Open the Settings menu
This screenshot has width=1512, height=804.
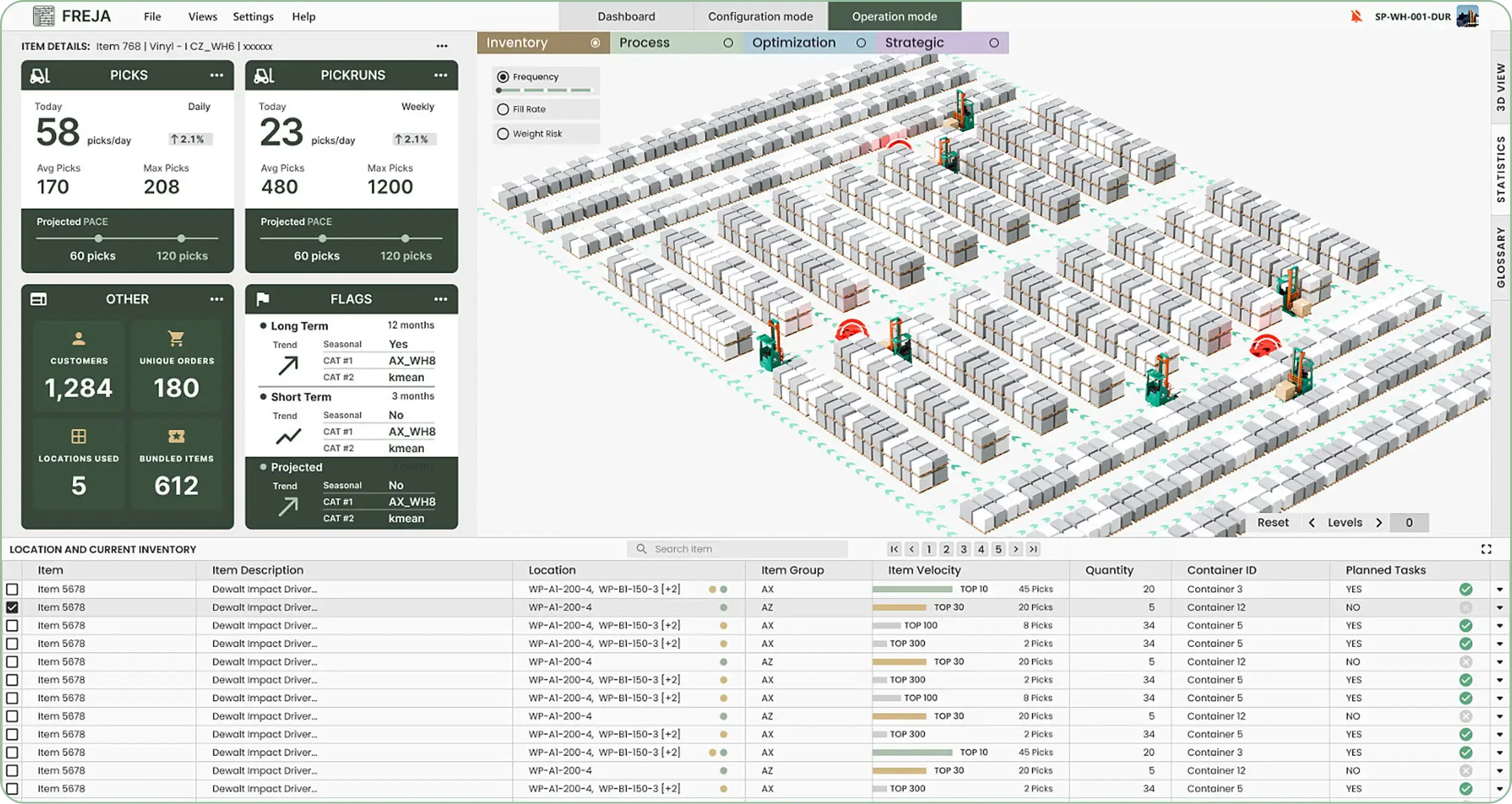[x=253, y=17]
